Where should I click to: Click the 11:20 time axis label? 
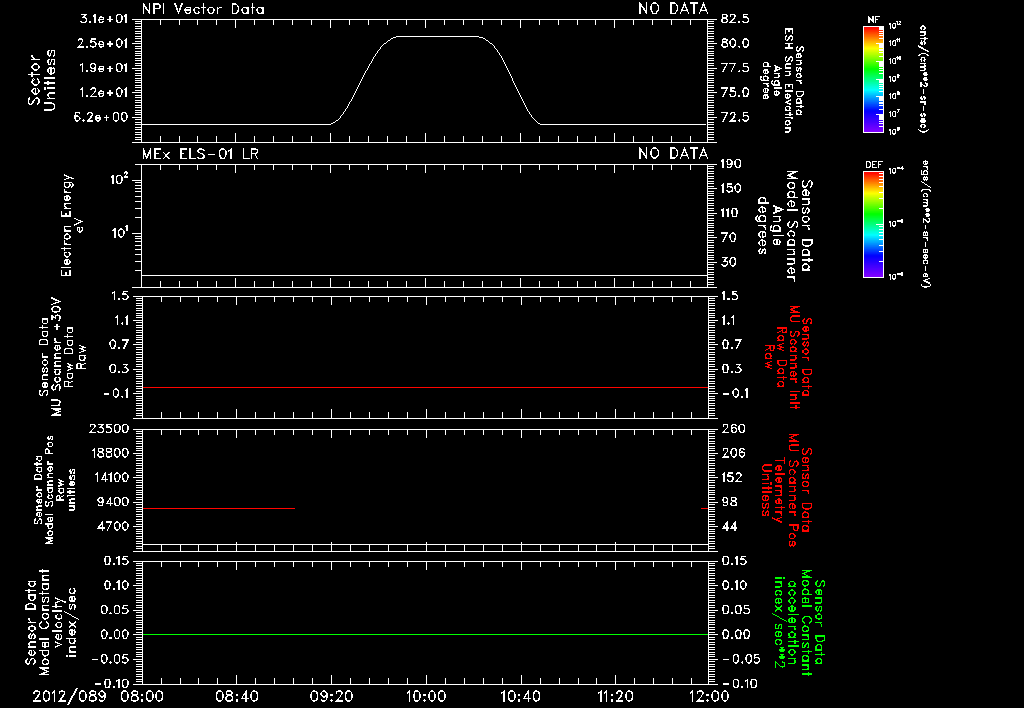click(x=615, y=696)
